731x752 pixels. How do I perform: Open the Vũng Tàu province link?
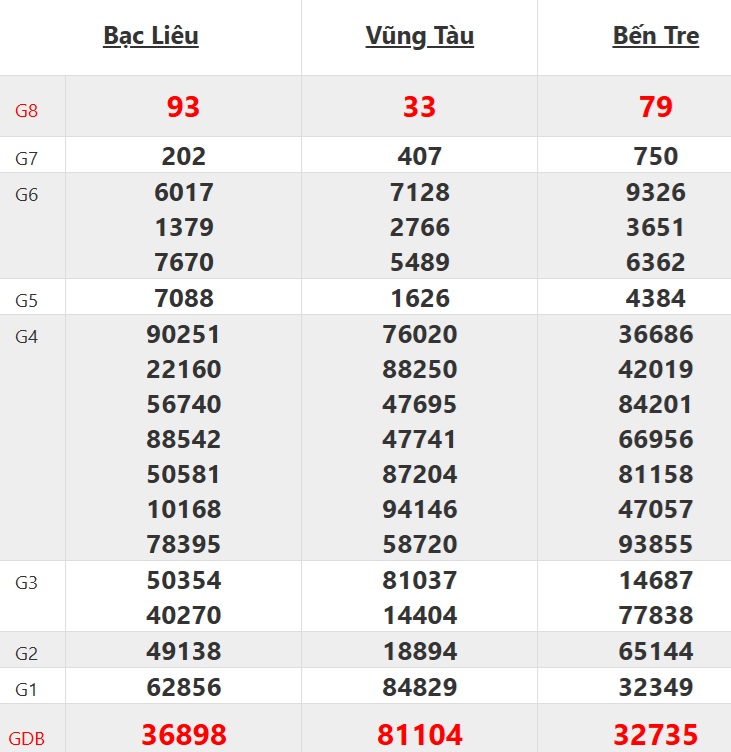[420, 36]
